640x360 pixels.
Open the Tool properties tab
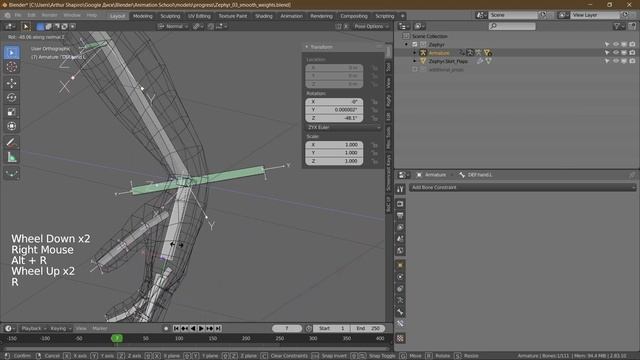click(400, 189)
